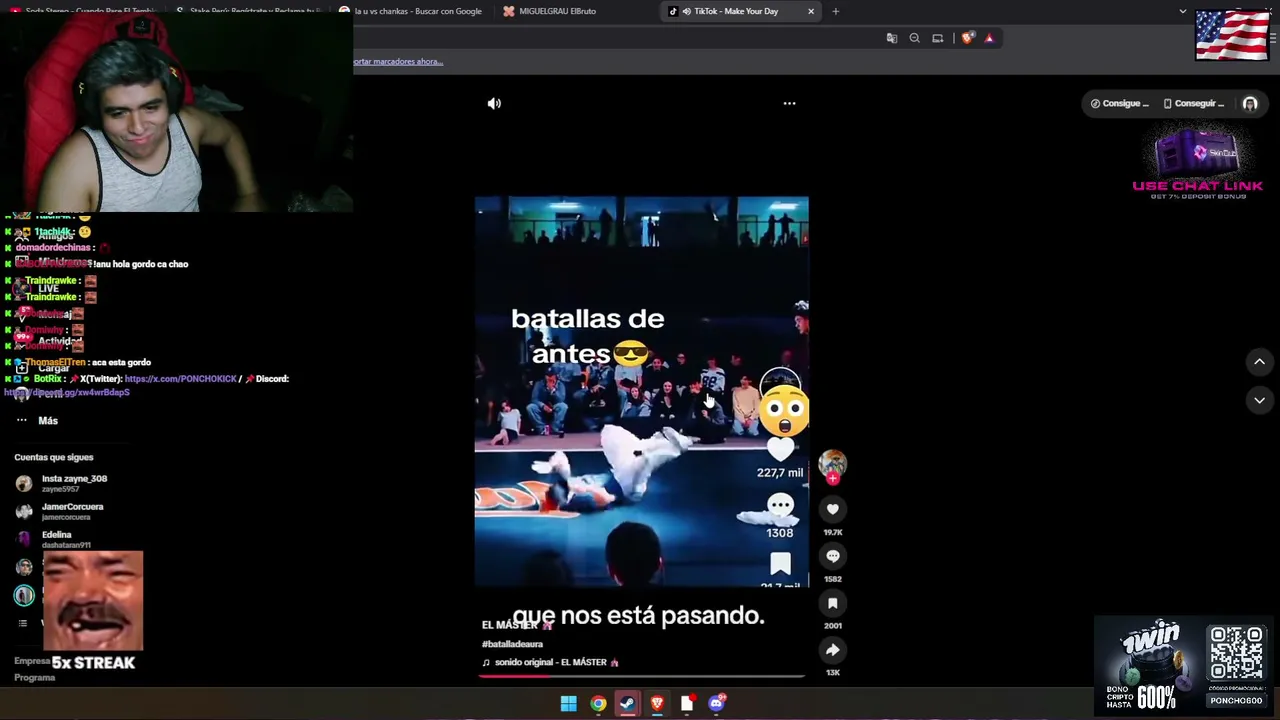Open Steam from the taskbar
Screen dimensions: 1280x720
click(627, 703)
